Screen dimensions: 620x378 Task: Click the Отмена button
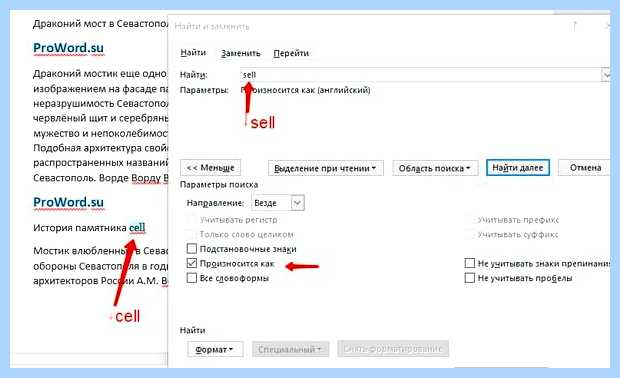[x=585, y=168]
